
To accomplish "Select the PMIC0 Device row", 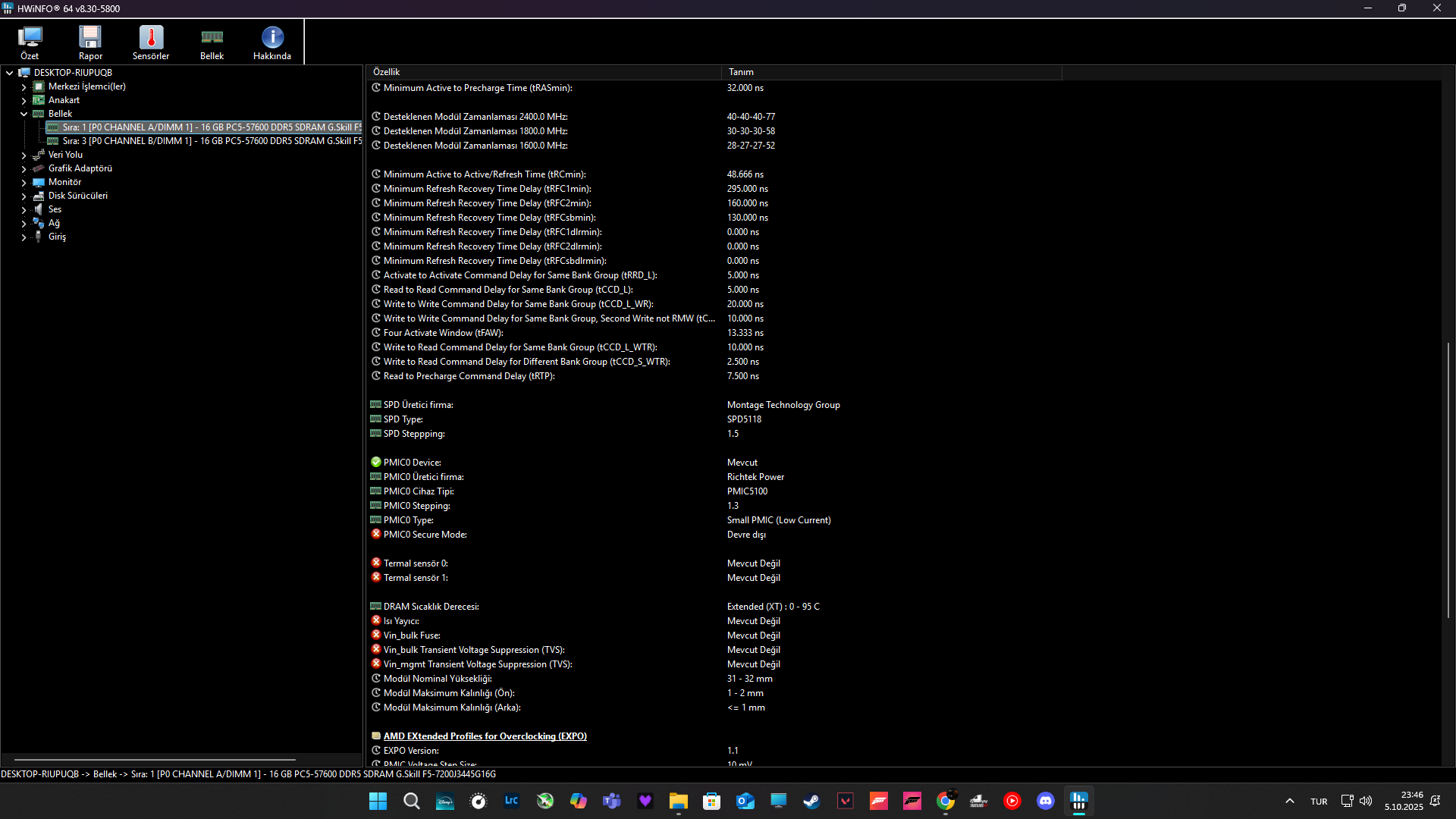I will coord(904,463).
